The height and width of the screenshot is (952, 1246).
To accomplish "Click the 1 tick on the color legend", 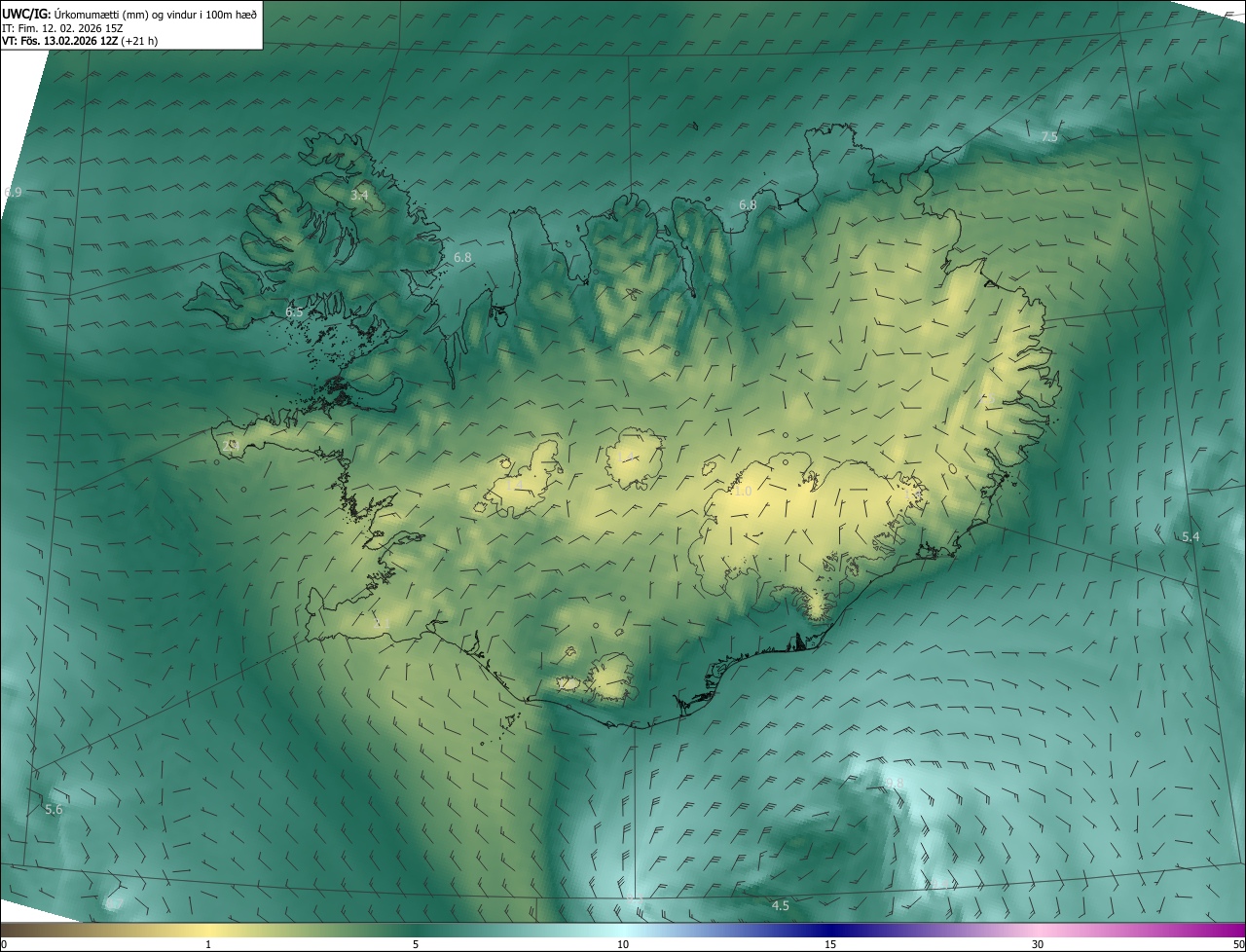I will [x=208, y=944].
